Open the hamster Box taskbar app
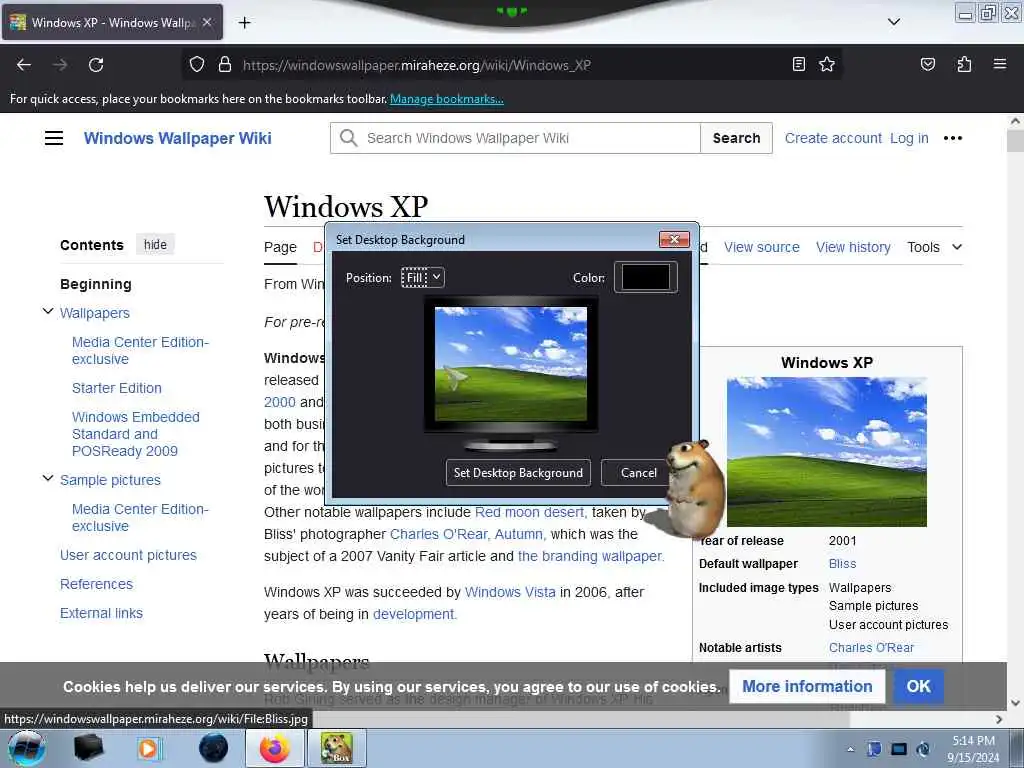 point(336,748)
